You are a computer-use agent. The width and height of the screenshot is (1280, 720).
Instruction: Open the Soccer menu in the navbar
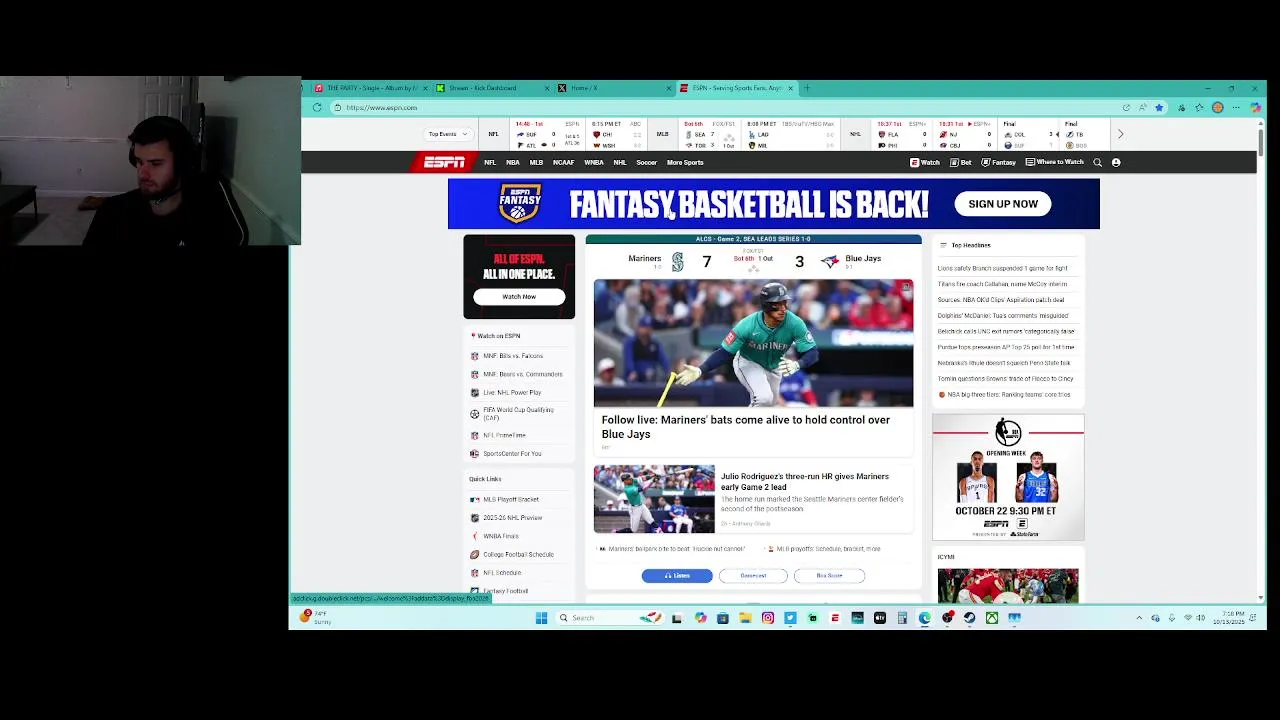(647, 162)
